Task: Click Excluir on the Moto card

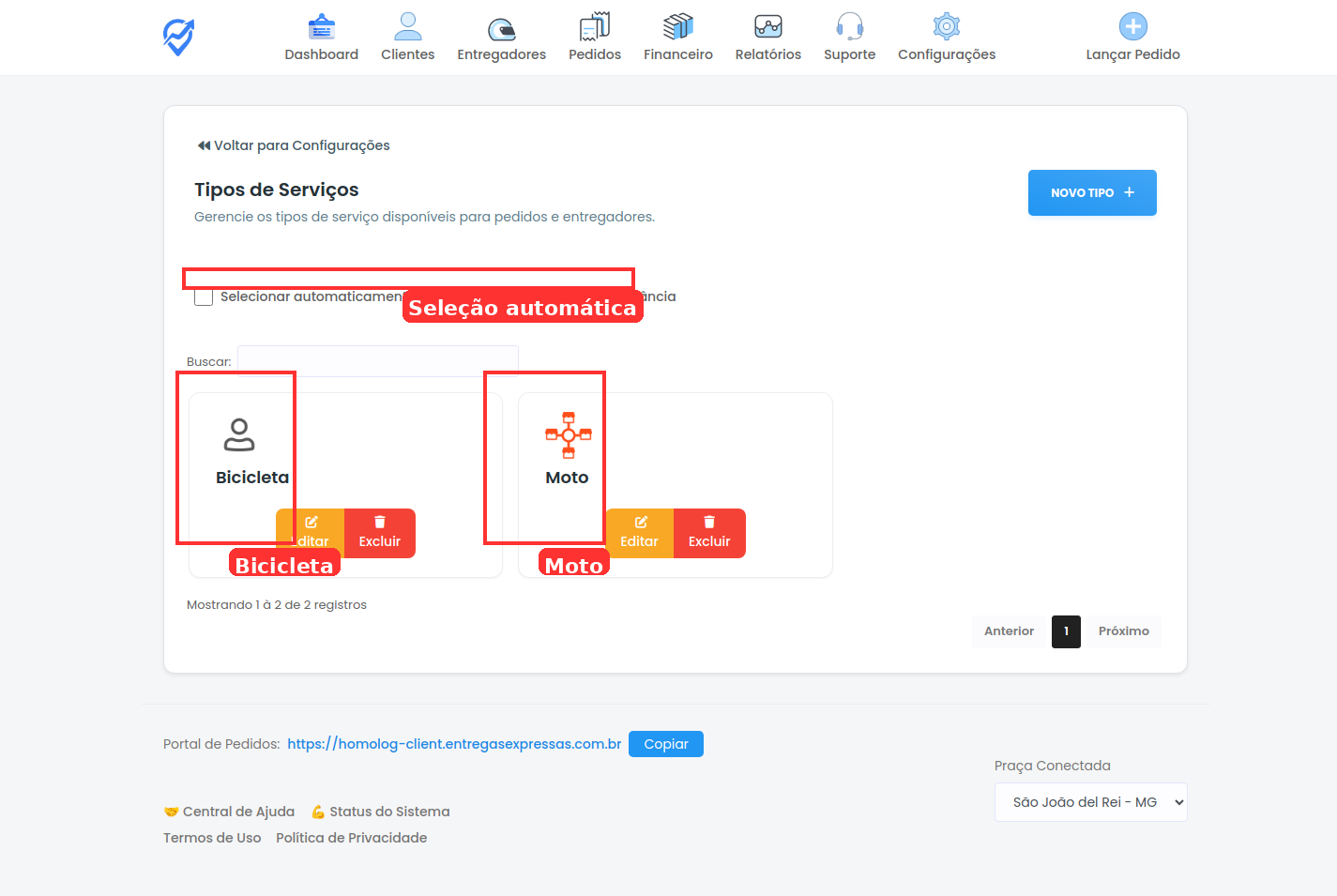Action: pos(708,533)
